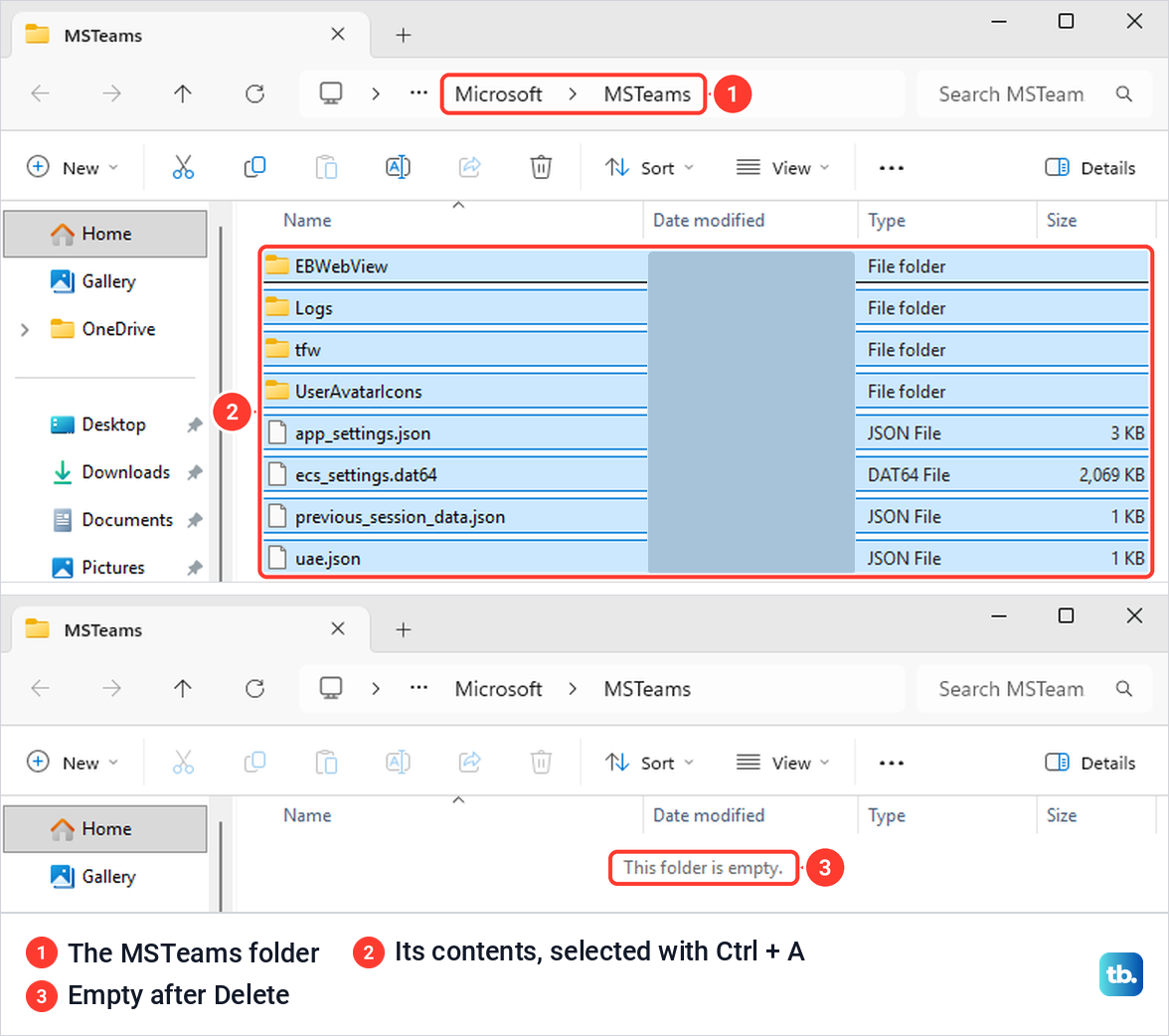This screenshot has height=1036, width=1169.
Task: Select Logs folder
Action: [x=706, y=308]
